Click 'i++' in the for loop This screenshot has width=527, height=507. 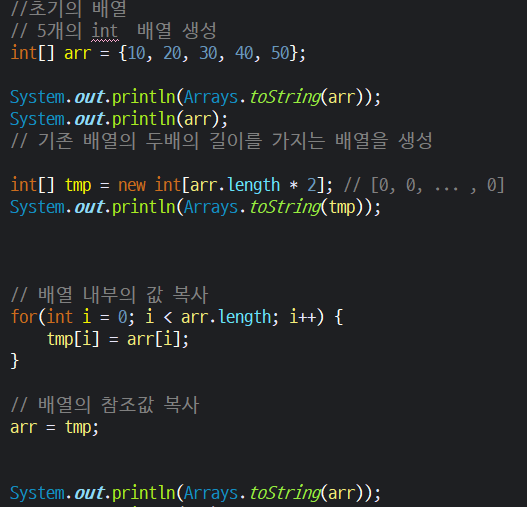point(303,317)
